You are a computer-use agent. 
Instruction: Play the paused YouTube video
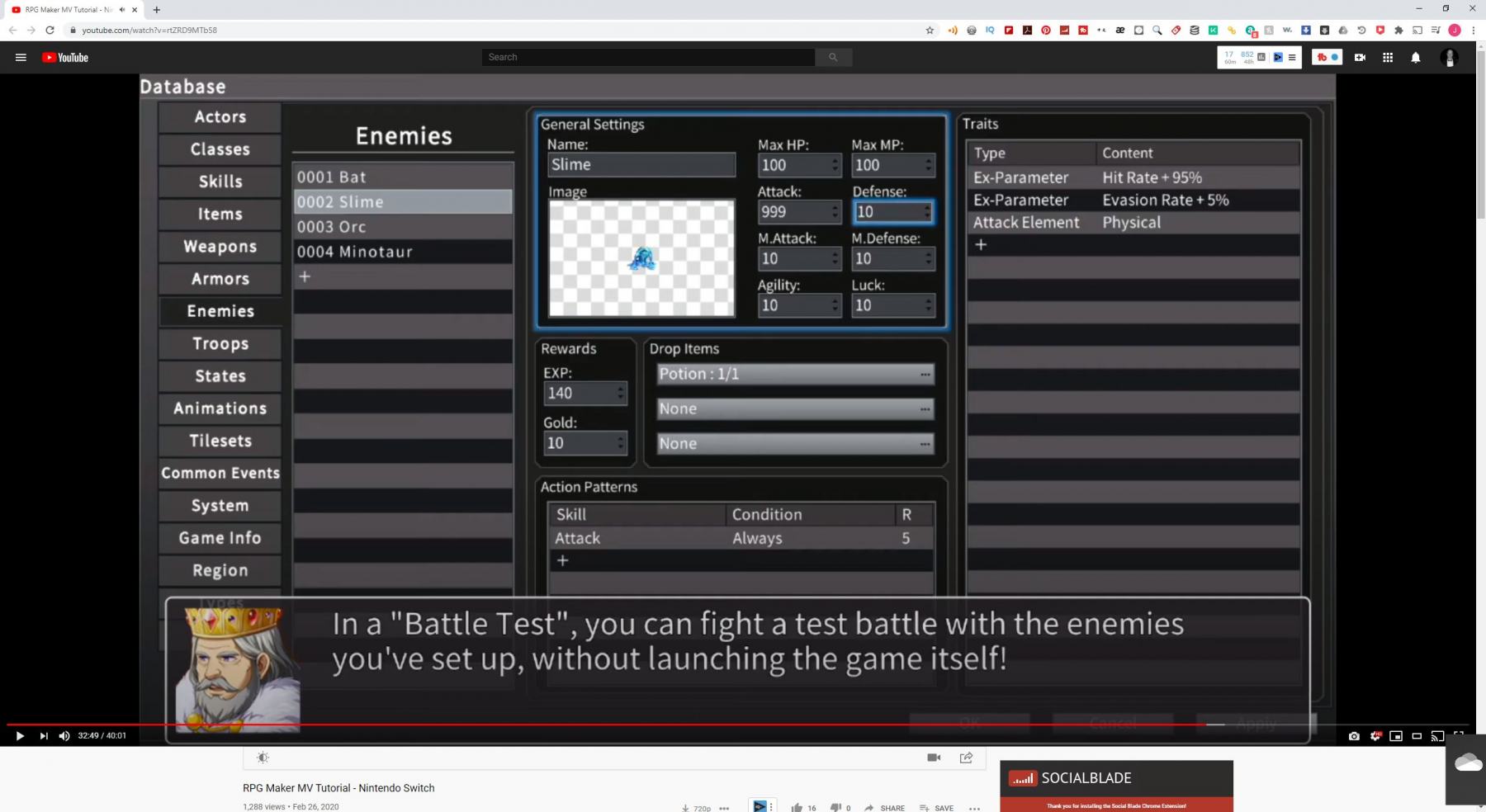point(20,736)
